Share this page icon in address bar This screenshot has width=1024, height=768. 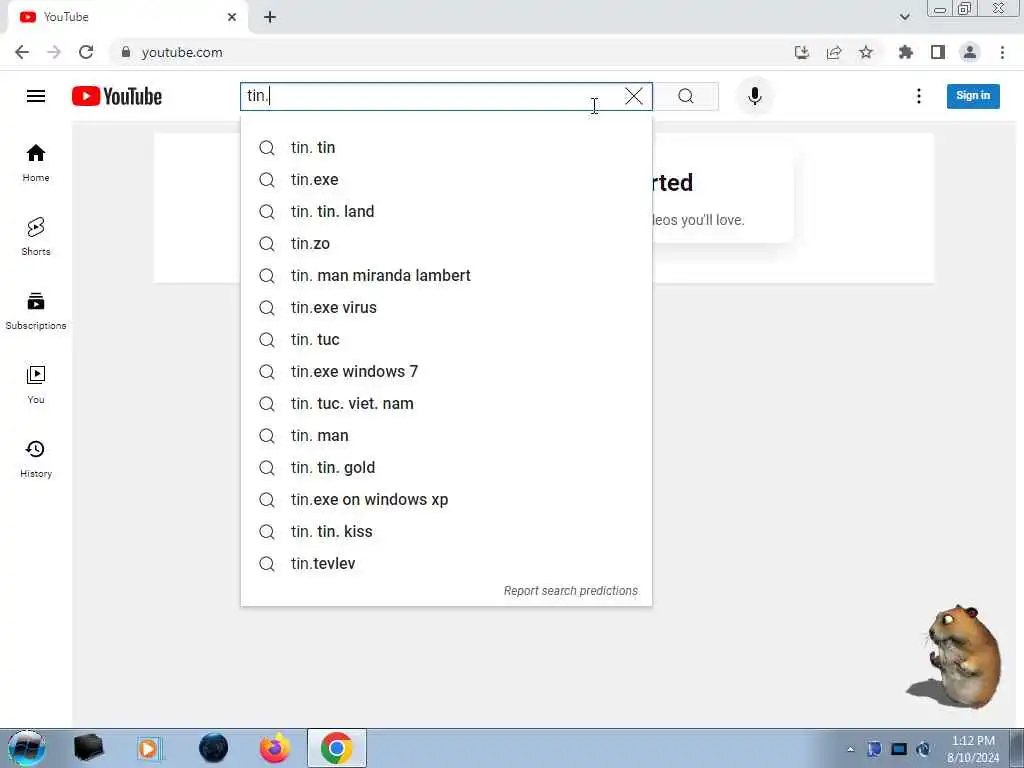tap(834, 52)
